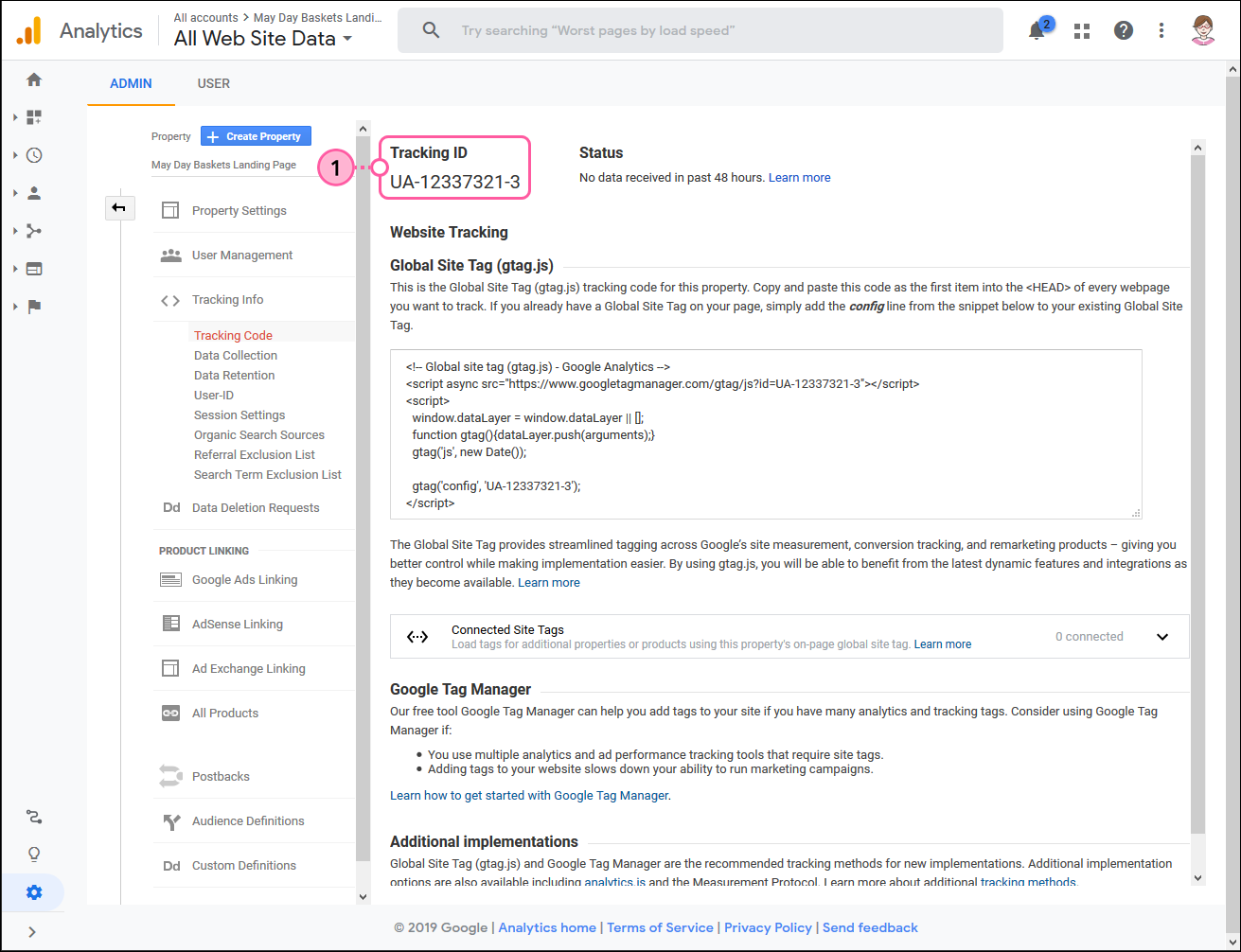Select Tracking Code submenu item
The width and height of the screenshot is (1241, 952).
click(x=233, y=335)
